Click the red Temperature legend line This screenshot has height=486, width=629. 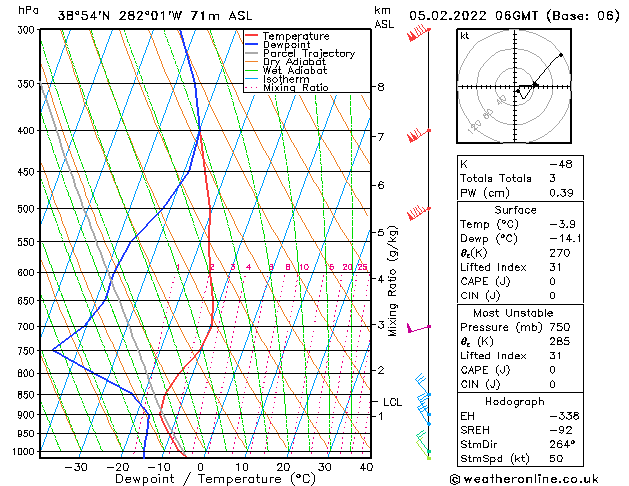[x=251, y=36]
